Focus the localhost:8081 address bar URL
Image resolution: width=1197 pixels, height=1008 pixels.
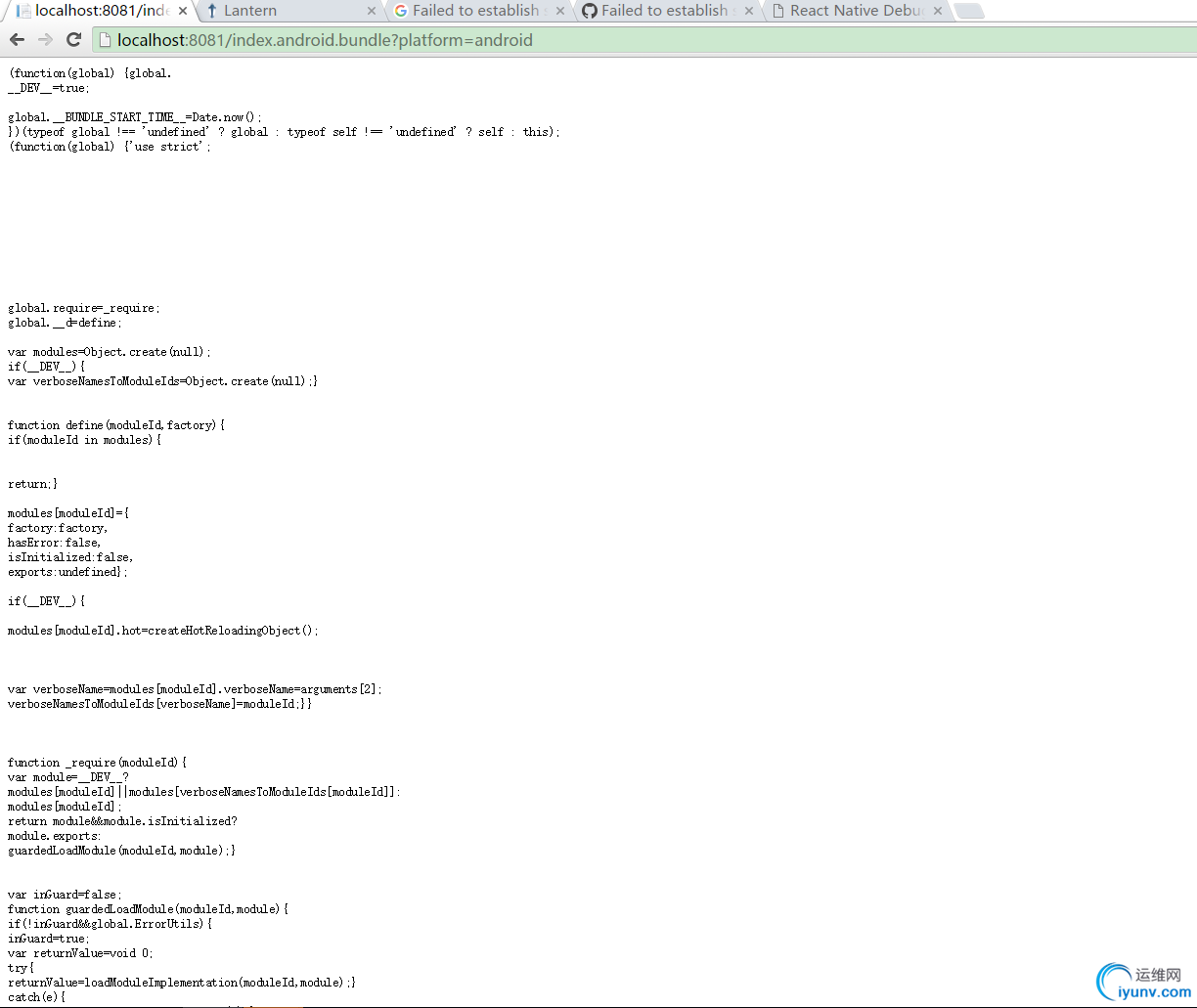click(325, 40)
